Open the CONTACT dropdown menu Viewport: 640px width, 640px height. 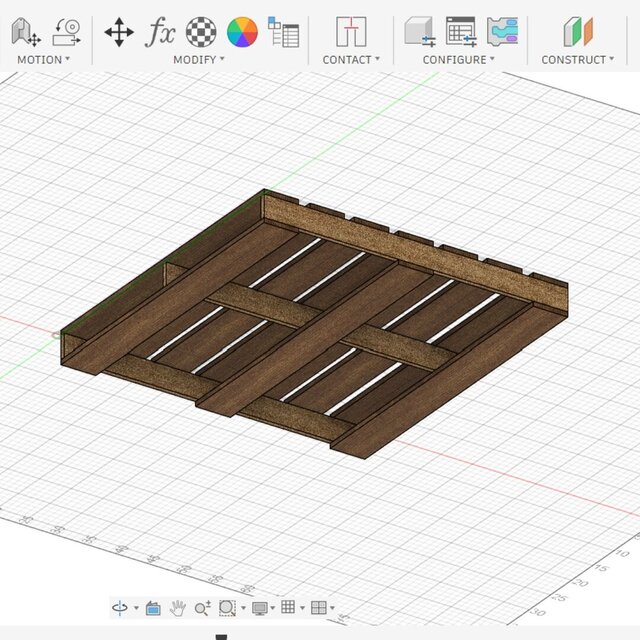point(351,60)
